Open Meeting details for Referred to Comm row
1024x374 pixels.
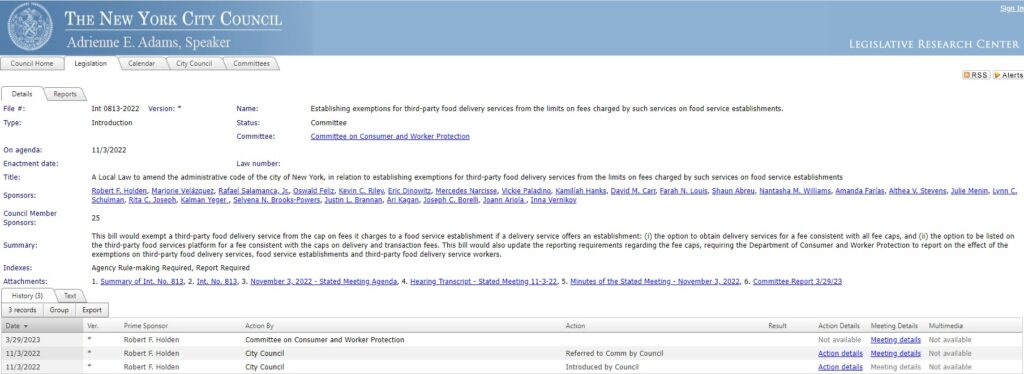point(895,353)
